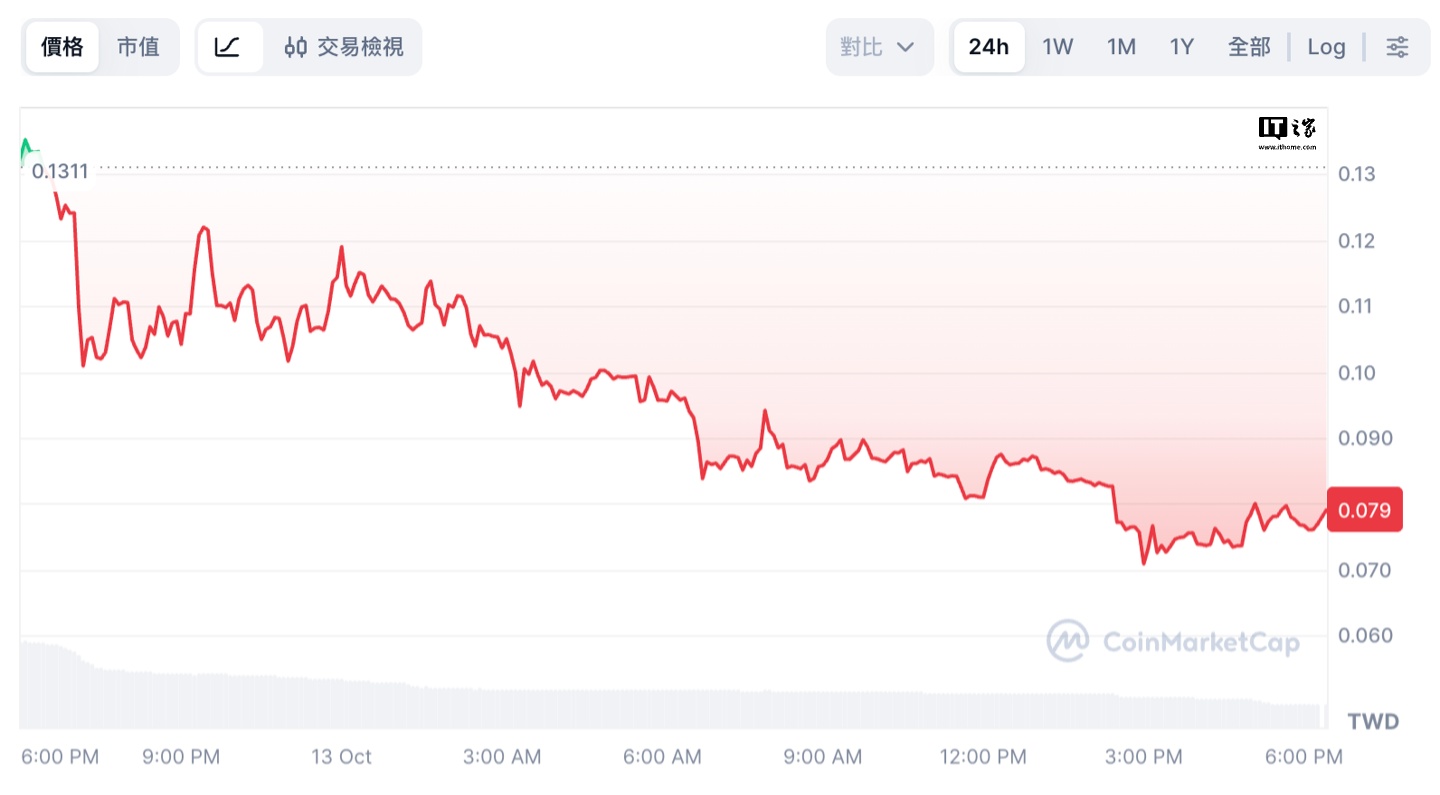This screenshot has height=795, width=1440.
Task: Choose the 1M time range
Action: coord(1121,47)
